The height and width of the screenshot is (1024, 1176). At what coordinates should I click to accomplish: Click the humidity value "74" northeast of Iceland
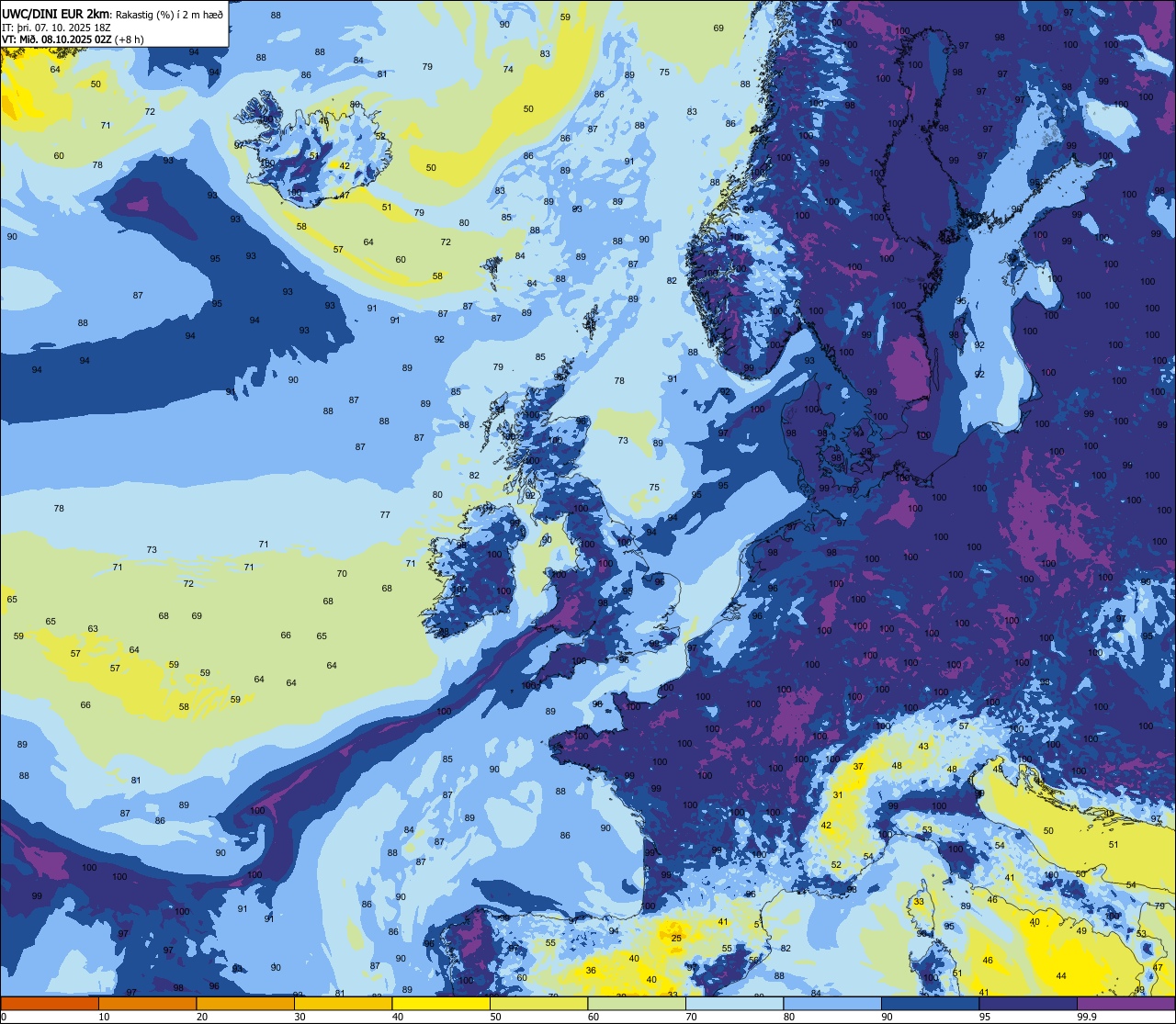click(508, 70)
